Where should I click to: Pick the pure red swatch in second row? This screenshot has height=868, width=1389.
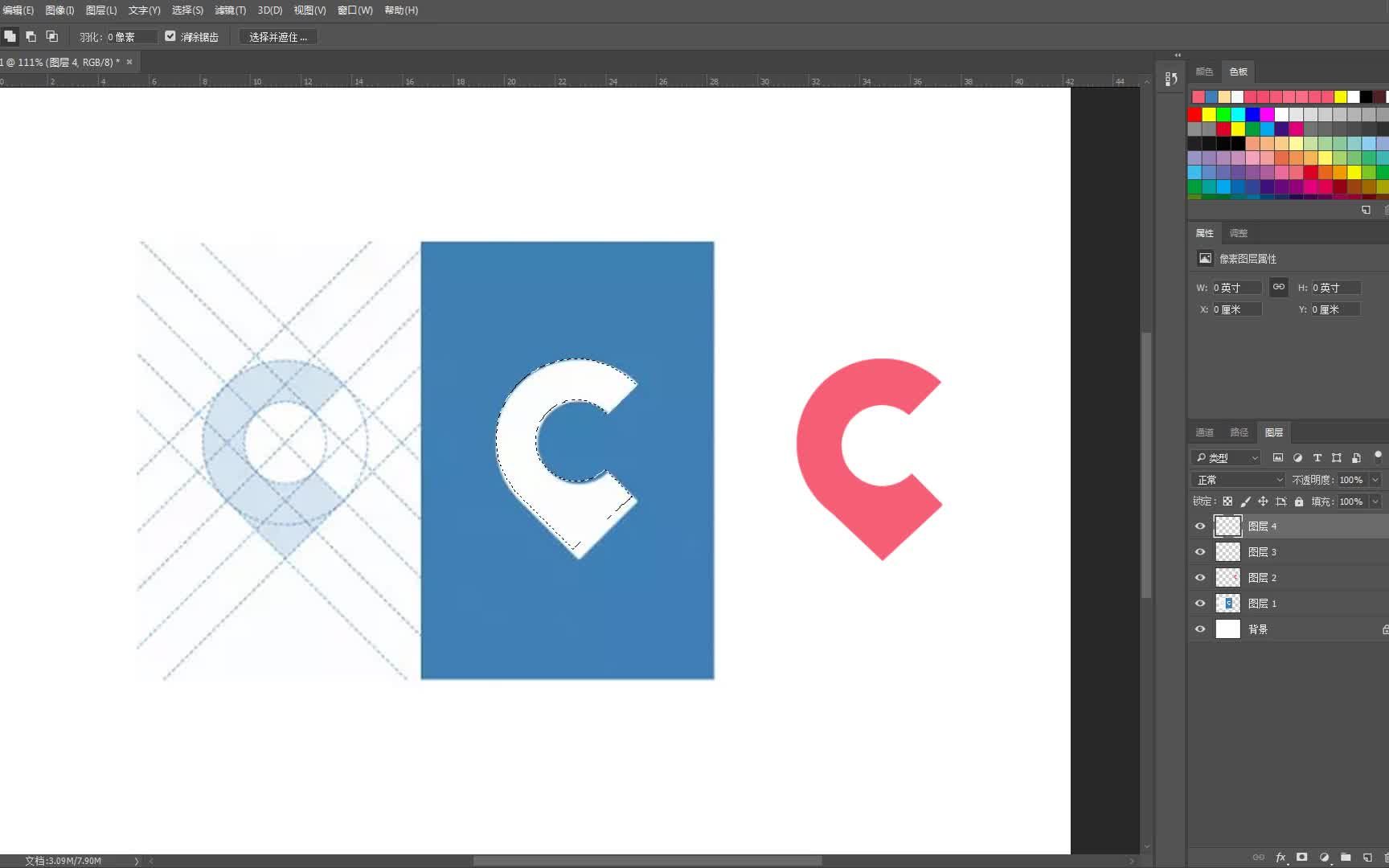point(1194,114)
